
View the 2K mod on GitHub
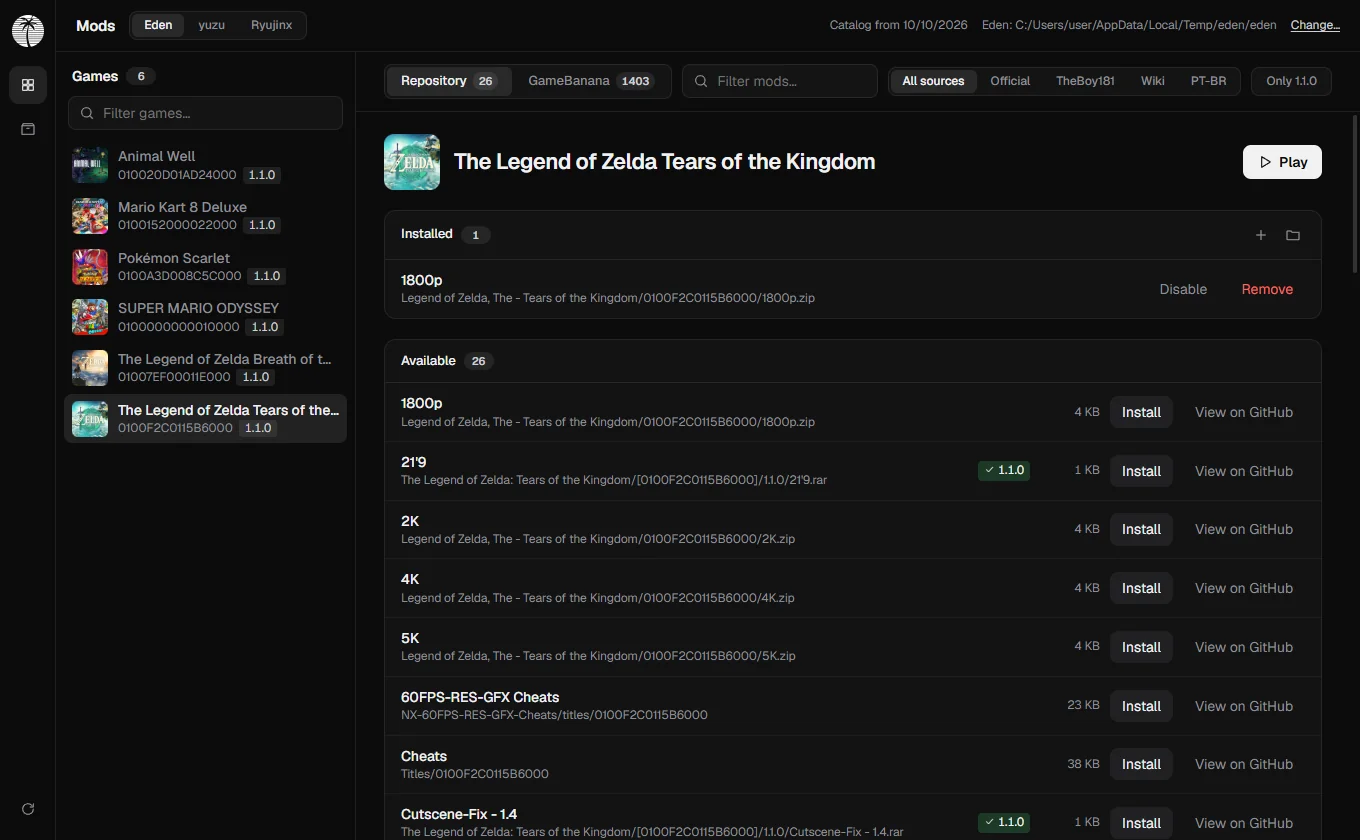(x=1244, y=529)
